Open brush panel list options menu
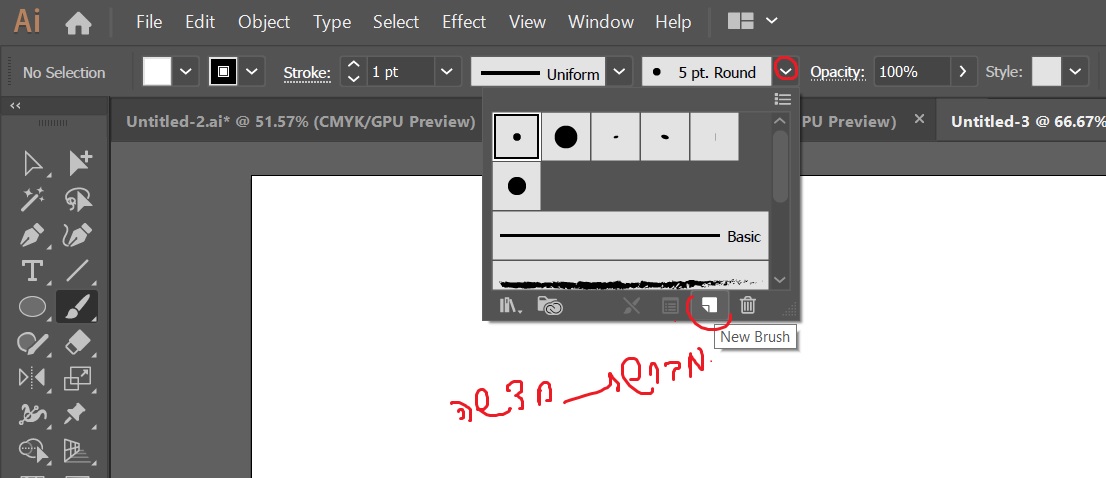Screen dimensions: 1106x478 click(783, 99)
